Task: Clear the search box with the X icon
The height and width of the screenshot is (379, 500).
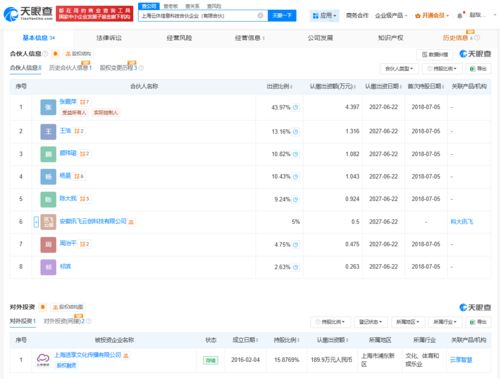Action: [x=260, y=15]
